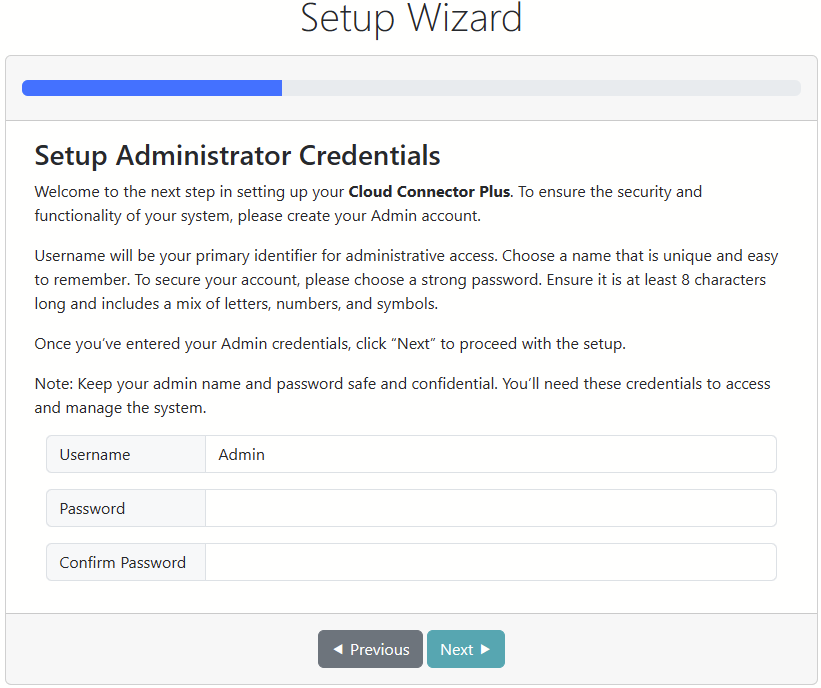Click into the empty Password field
Image resolution: width=821 pixels, height=688 pixels.
click(490, 508)
